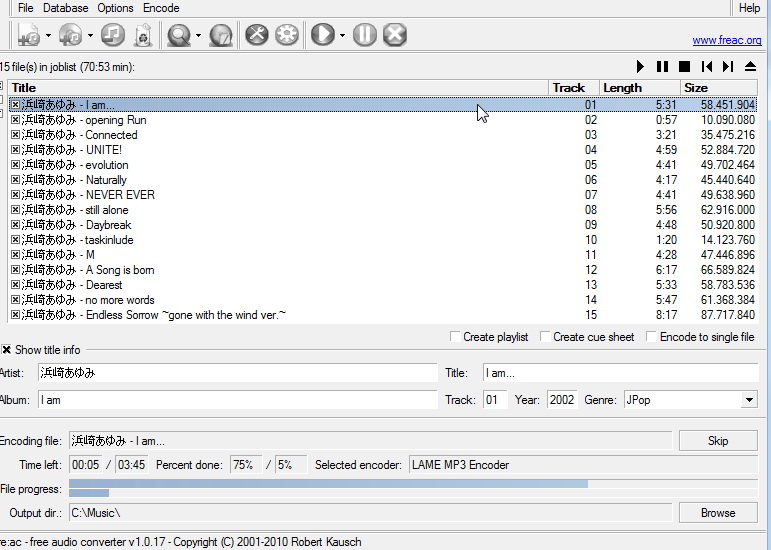Image resolution: width=771 pixels, height=550 pixels.
Task: Open general settings wrench icon
Action: pos(257,35)
